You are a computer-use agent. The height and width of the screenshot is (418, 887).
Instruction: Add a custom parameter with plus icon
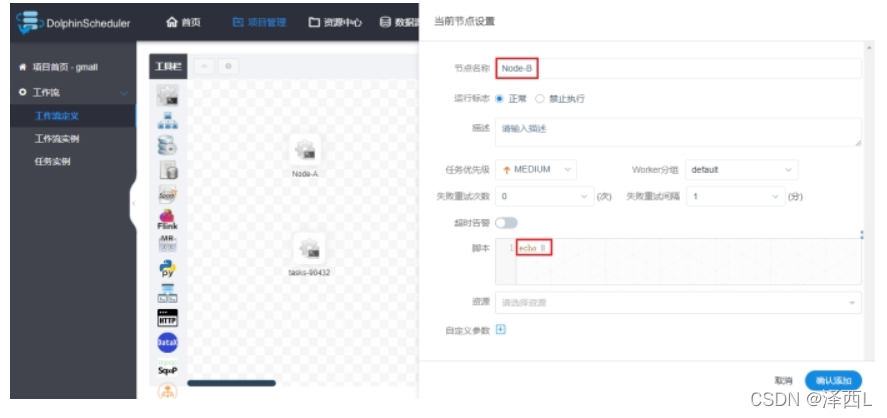(500, 329)
